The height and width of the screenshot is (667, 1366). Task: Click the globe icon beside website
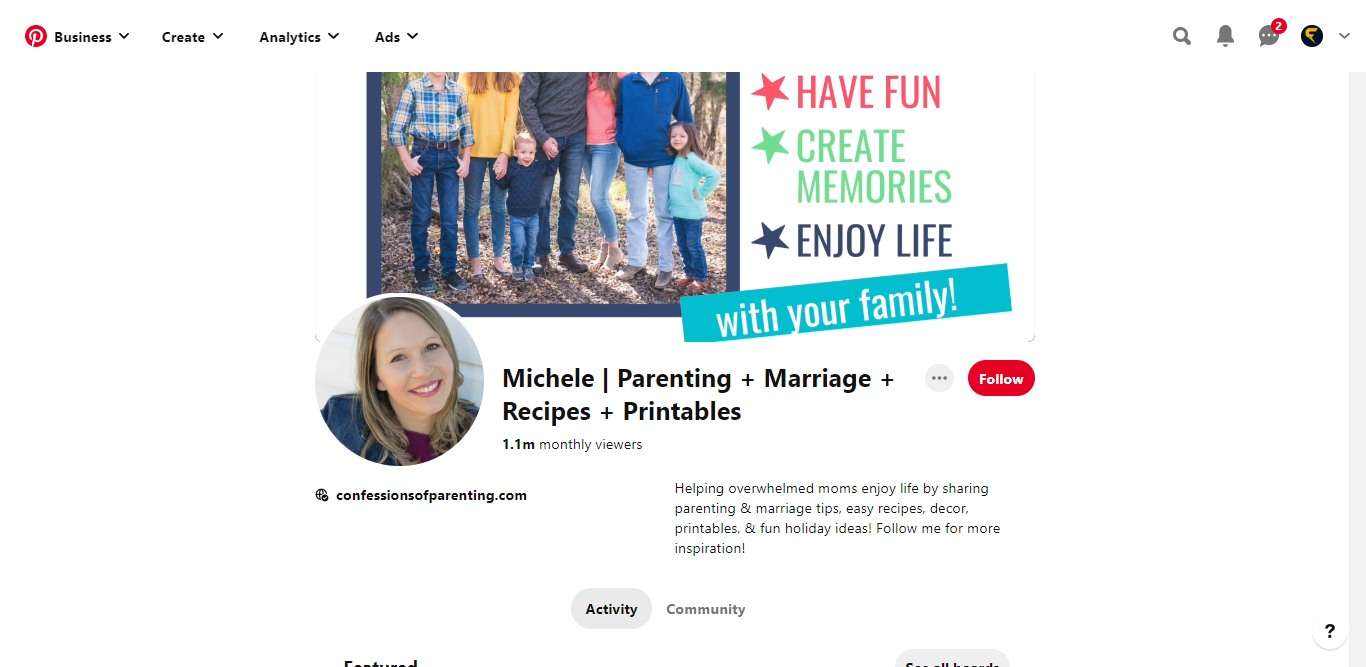click(x=322, y=495)
